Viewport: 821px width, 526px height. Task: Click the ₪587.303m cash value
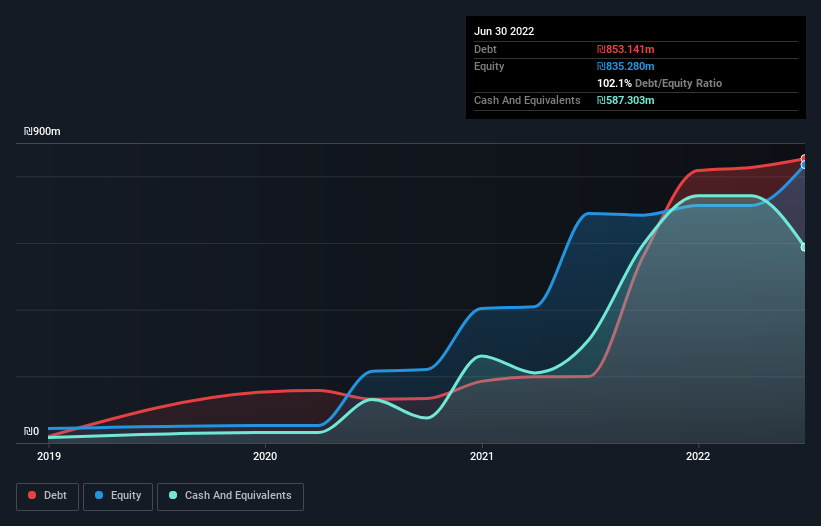point(626,100)
